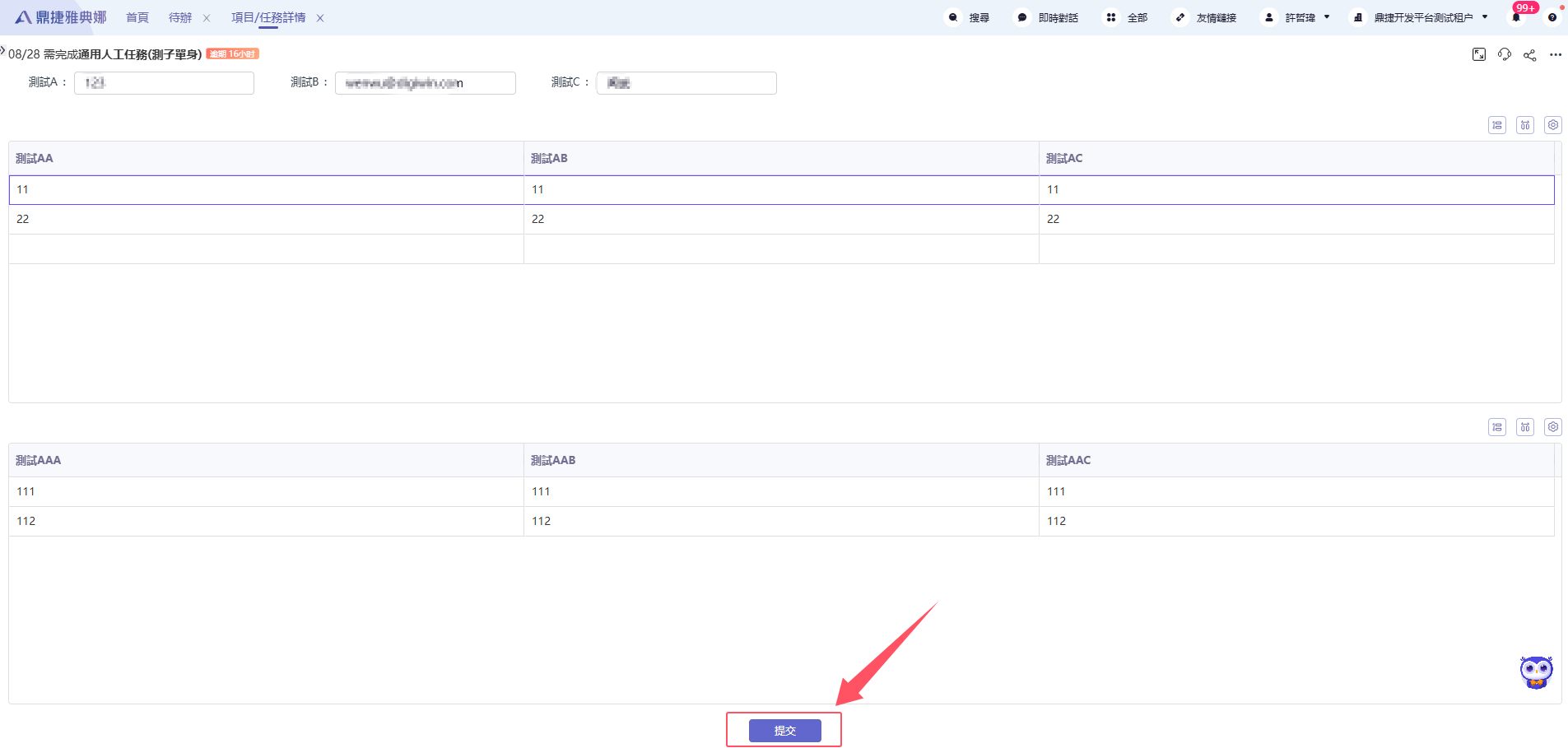Select cell 111 under 測試AAB
The width and height of the screenshot is (1568, 748).
(x=781, y=491)
